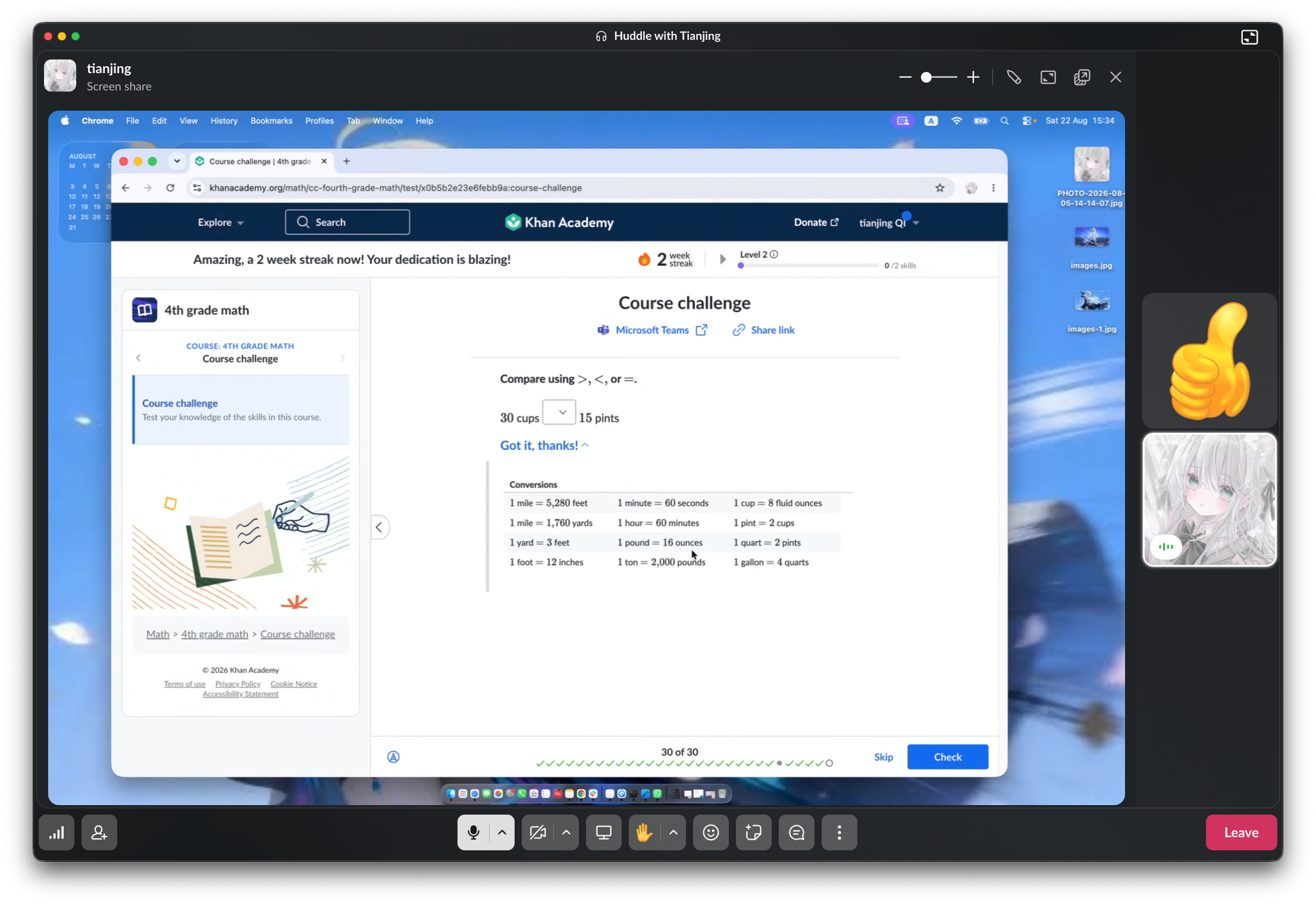Image resolution: width=1316 pixels, height=905 pixels.
Task: Click the expand screen share view icon
Action: pyautogui.click(x=1048, y=77)
